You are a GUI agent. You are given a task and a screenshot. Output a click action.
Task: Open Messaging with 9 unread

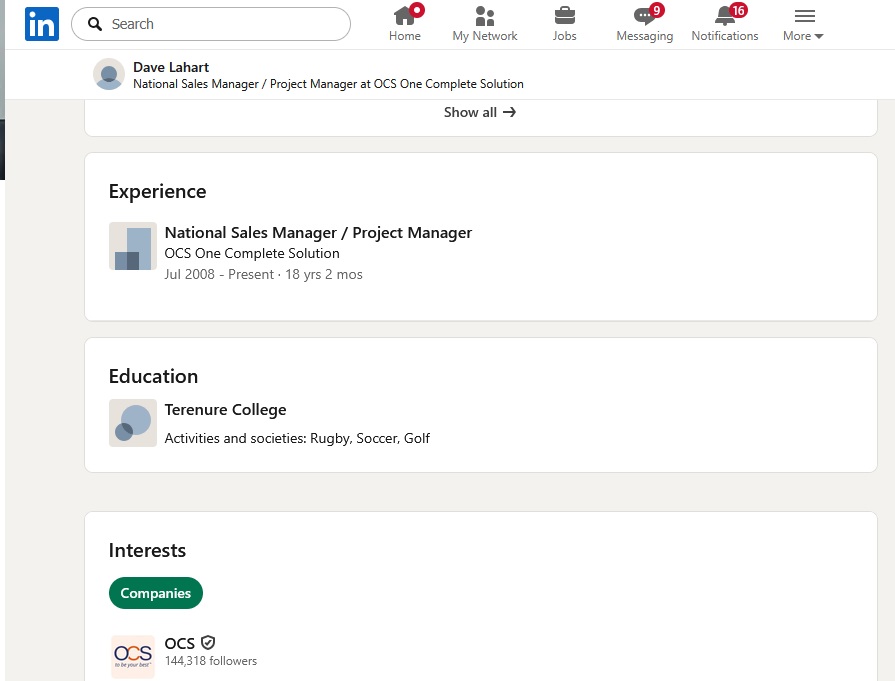click(644, 24)
